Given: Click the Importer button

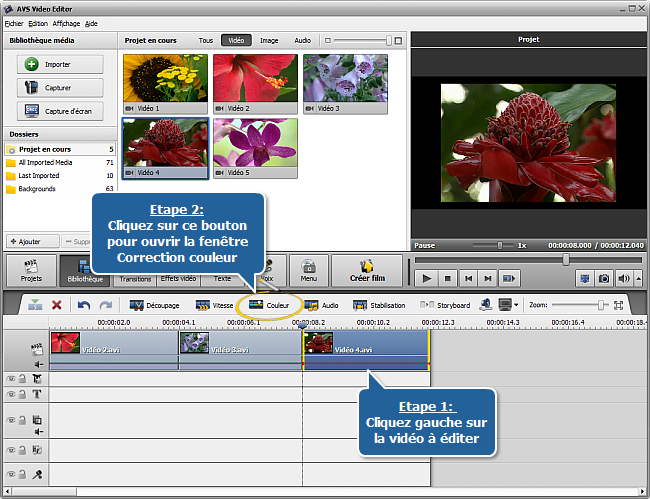Looking at the screenshot, I should pos(60,64).
